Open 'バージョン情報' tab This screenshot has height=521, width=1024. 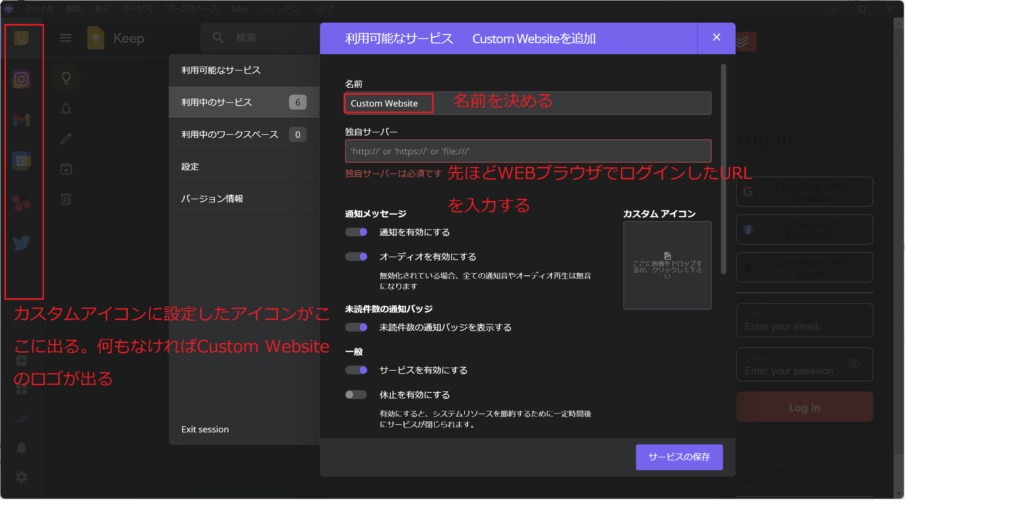coord(244,198)
